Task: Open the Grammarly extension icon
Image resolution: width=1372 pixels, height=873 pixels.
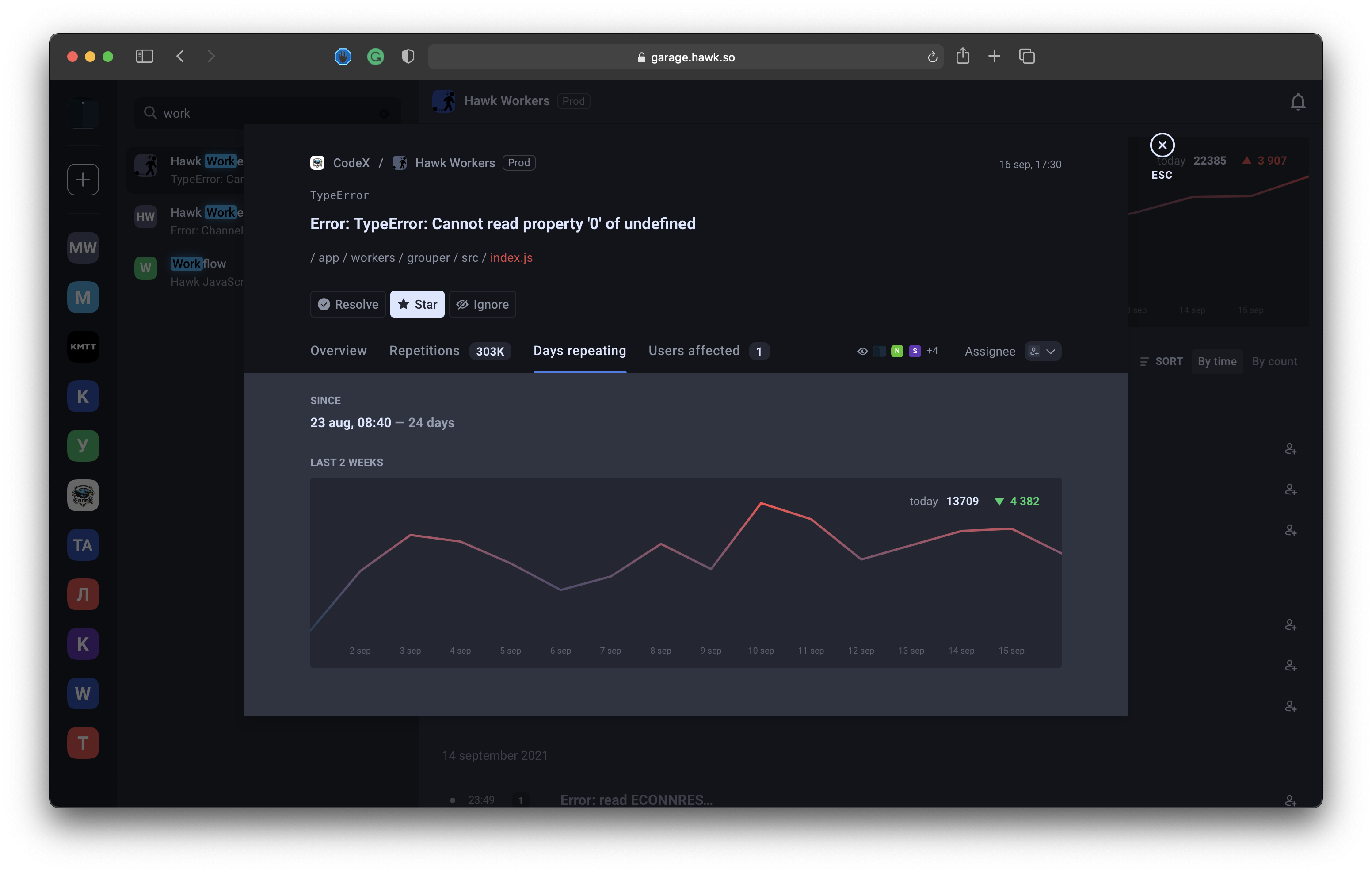Action: [375, 56]
